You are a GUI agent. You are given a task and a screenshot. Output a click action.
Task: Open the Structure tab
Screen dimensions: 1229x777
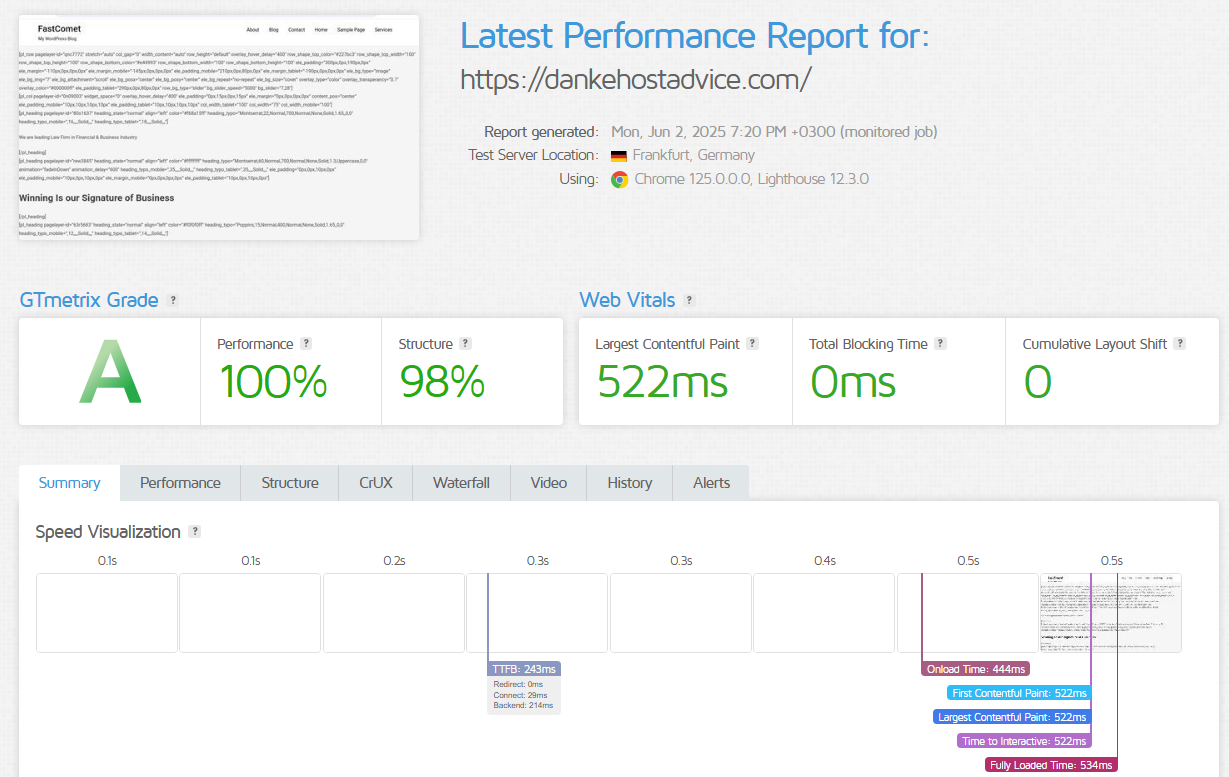pos(290,483)
